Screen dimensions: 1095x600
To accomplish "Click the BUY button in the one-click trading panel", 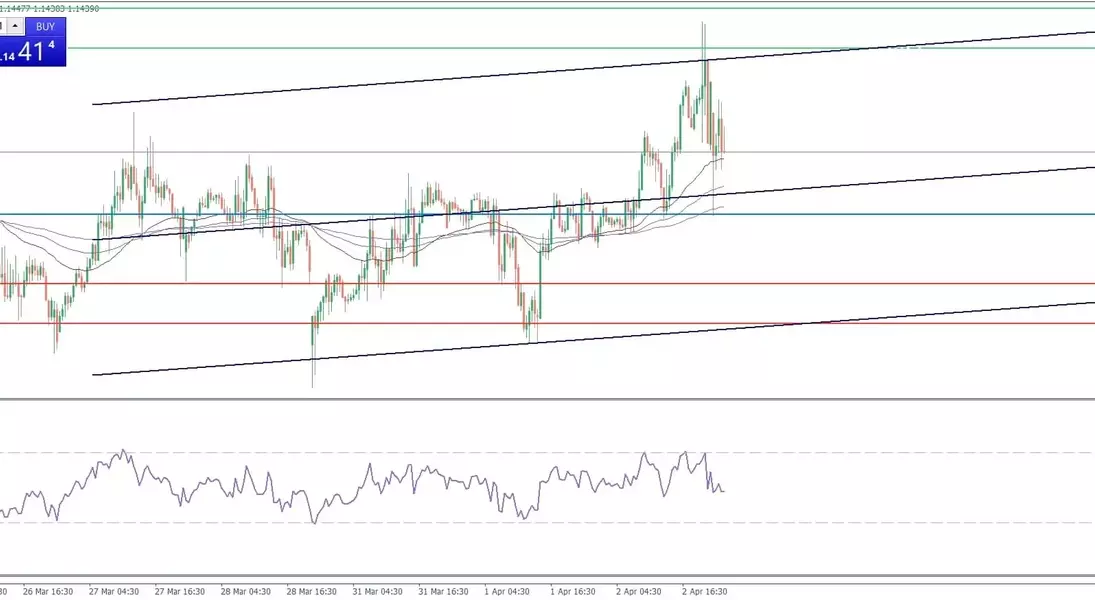I will click(45, 27).
